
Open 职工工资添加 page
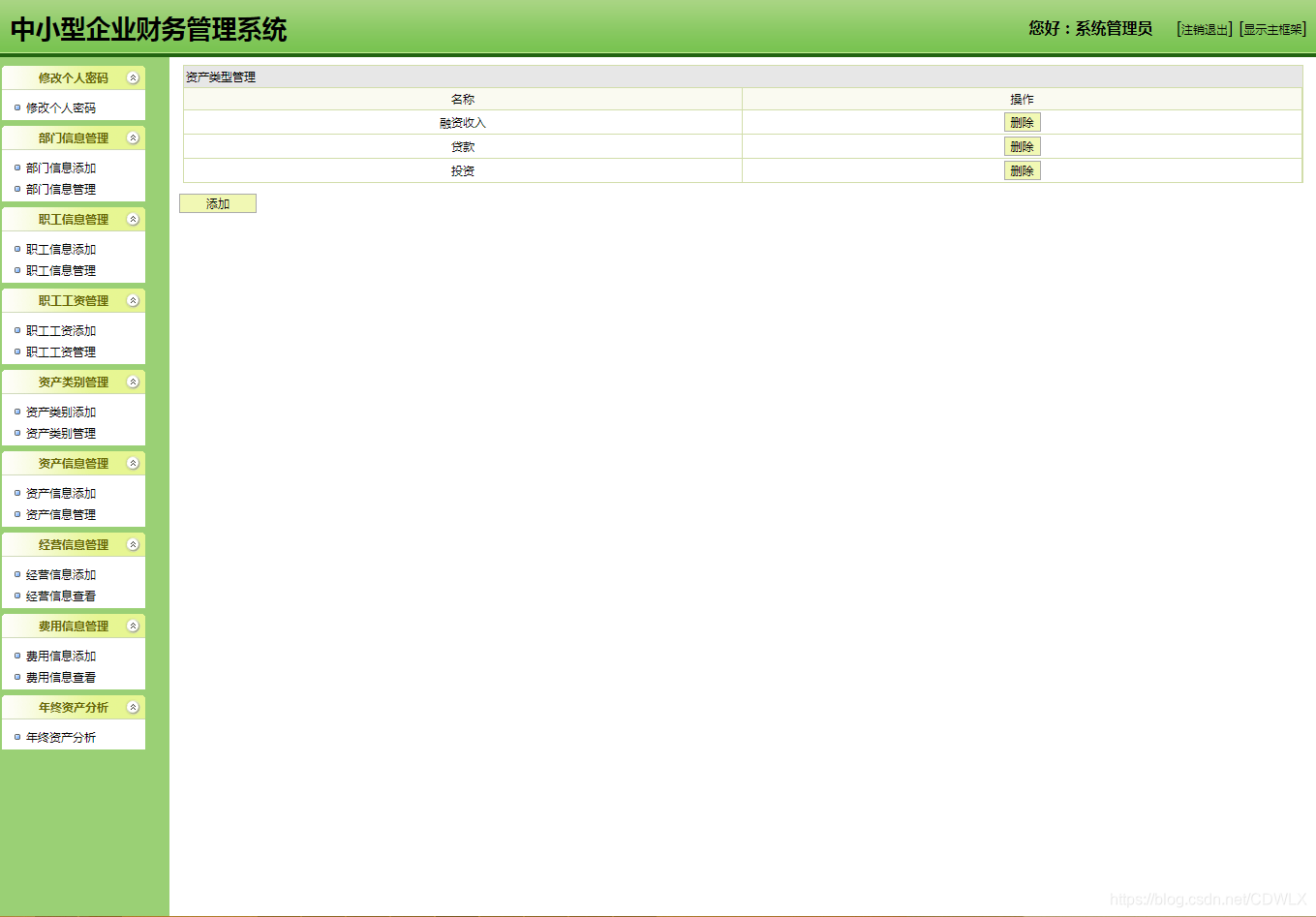61,331
